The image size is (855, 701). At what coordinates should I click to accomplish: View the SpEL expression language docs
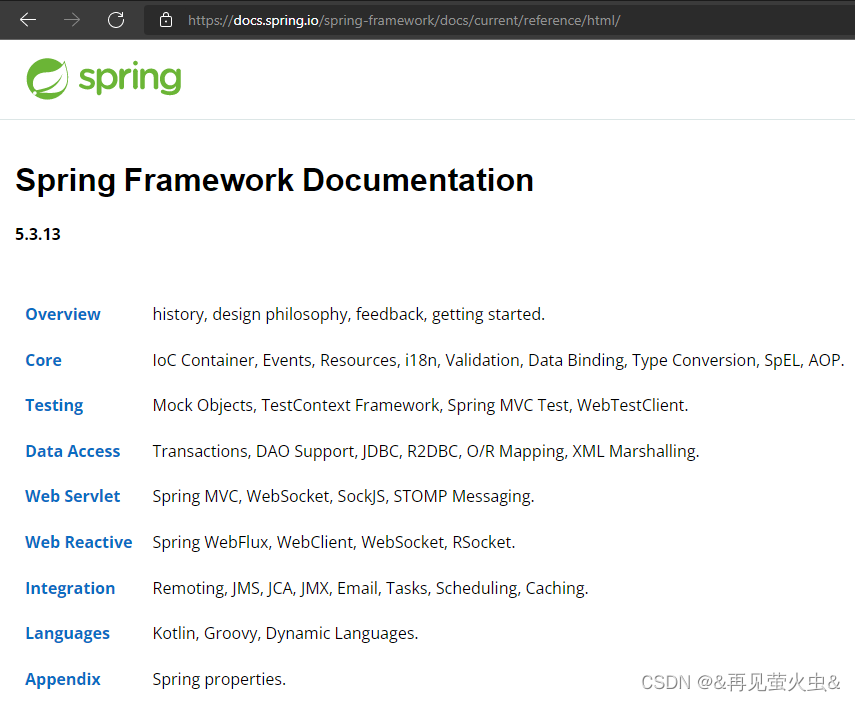(783, 360)
